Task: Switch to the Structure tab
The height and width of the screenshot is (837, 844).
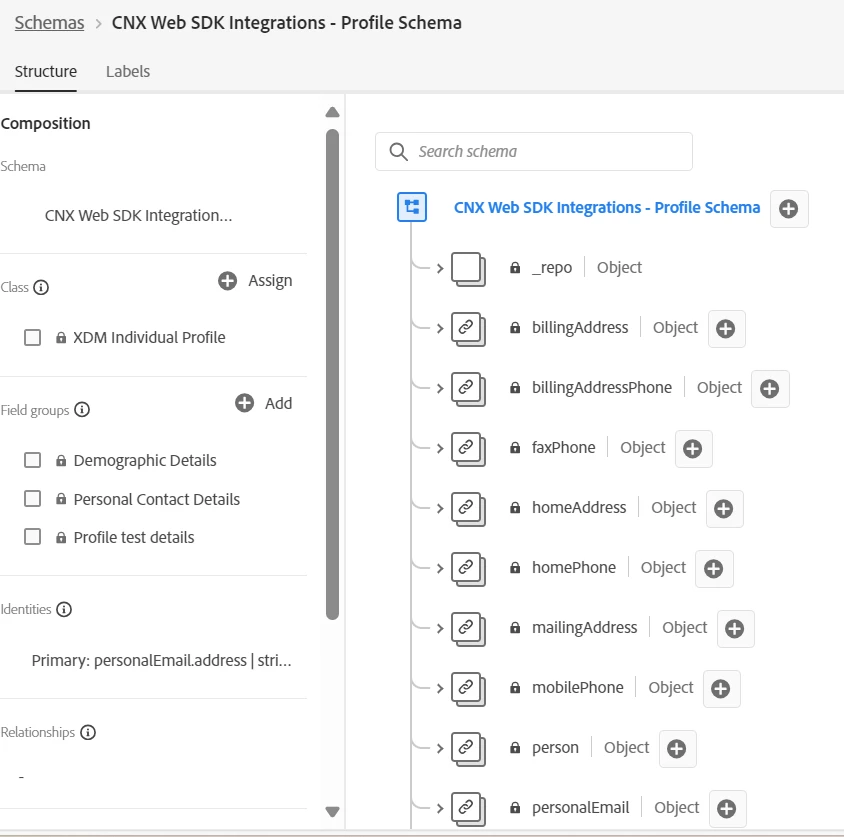Action: pos(46,72)
